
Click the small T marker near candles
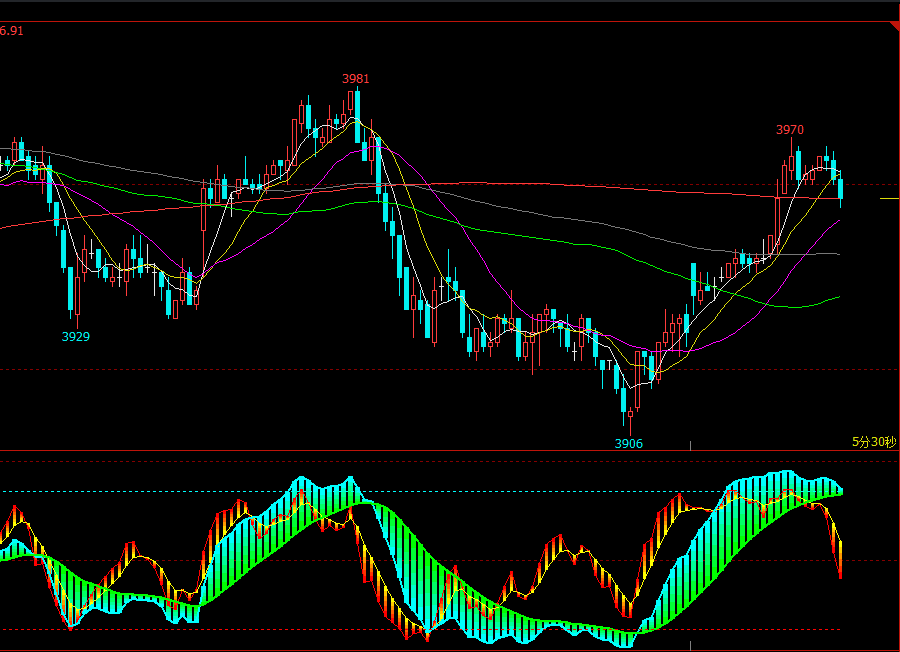(610, 364)
